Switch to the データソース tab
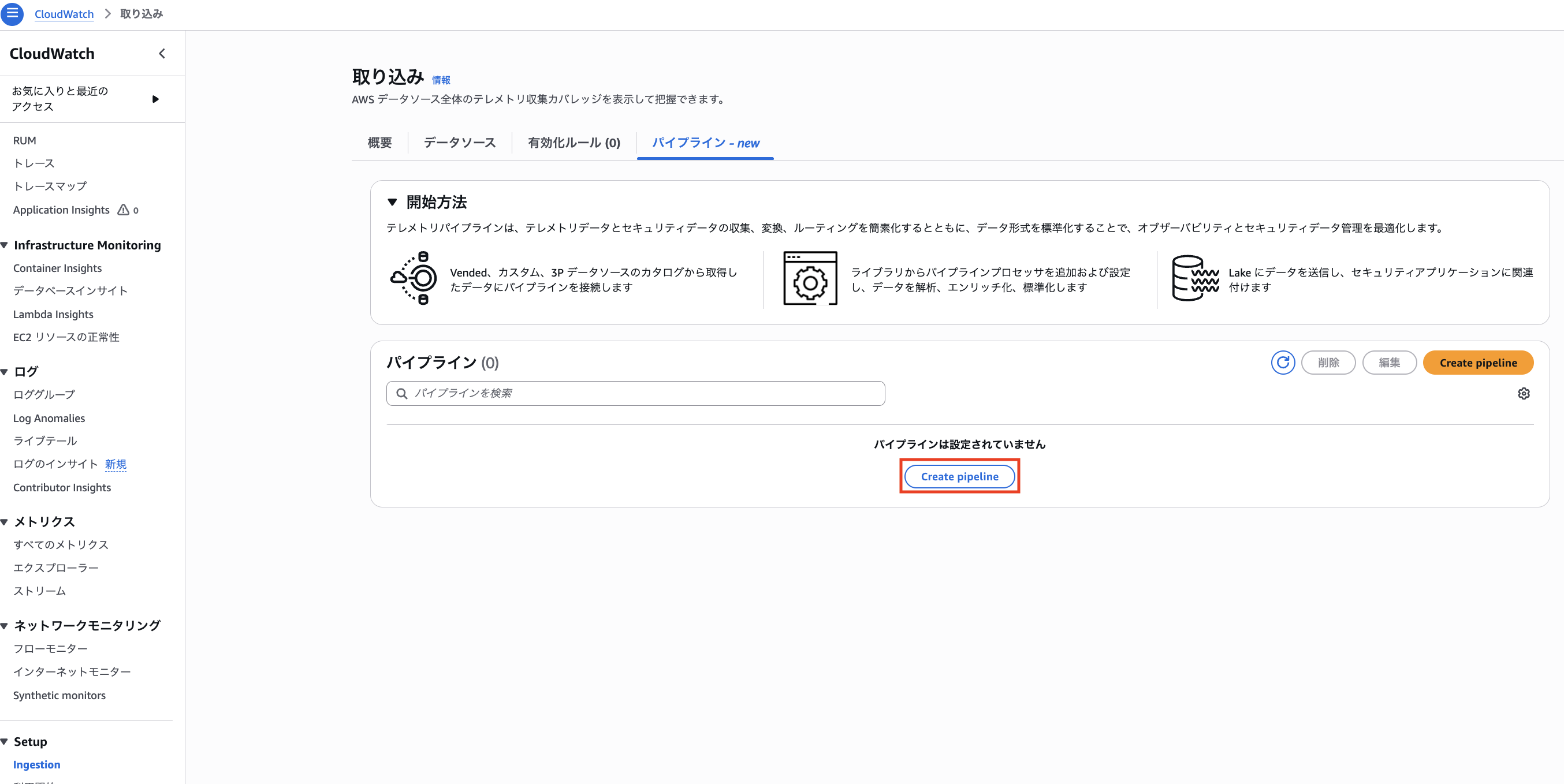This screenshot has height=784, width=1564. click(x=460, y=143)
